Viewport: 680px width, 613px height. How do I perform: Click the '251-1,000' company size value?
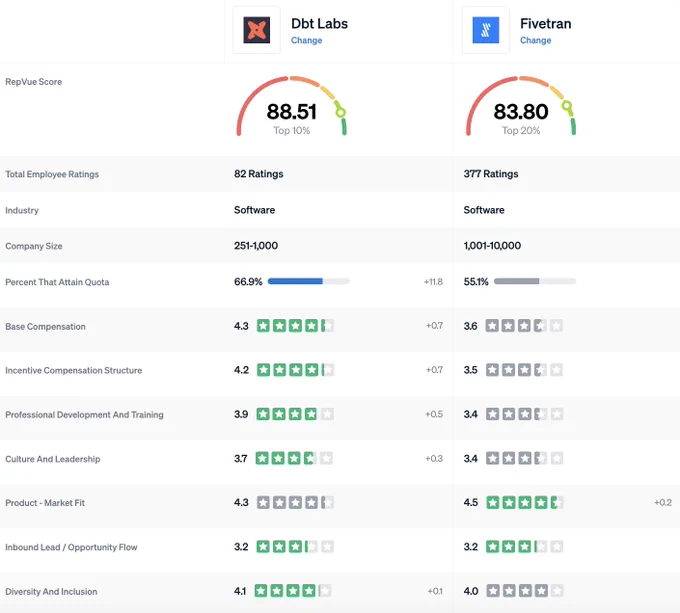(256, 246)
